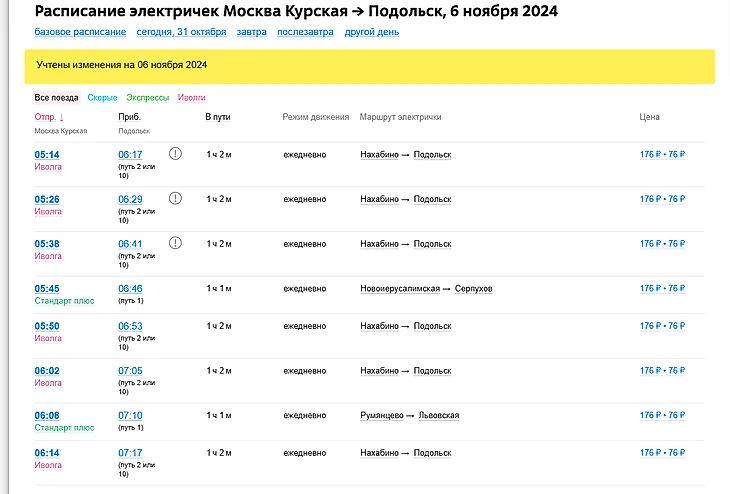Click the price 176 ₽ in the 06:08 row
The image size is (730, 494).
click(650, 415)
